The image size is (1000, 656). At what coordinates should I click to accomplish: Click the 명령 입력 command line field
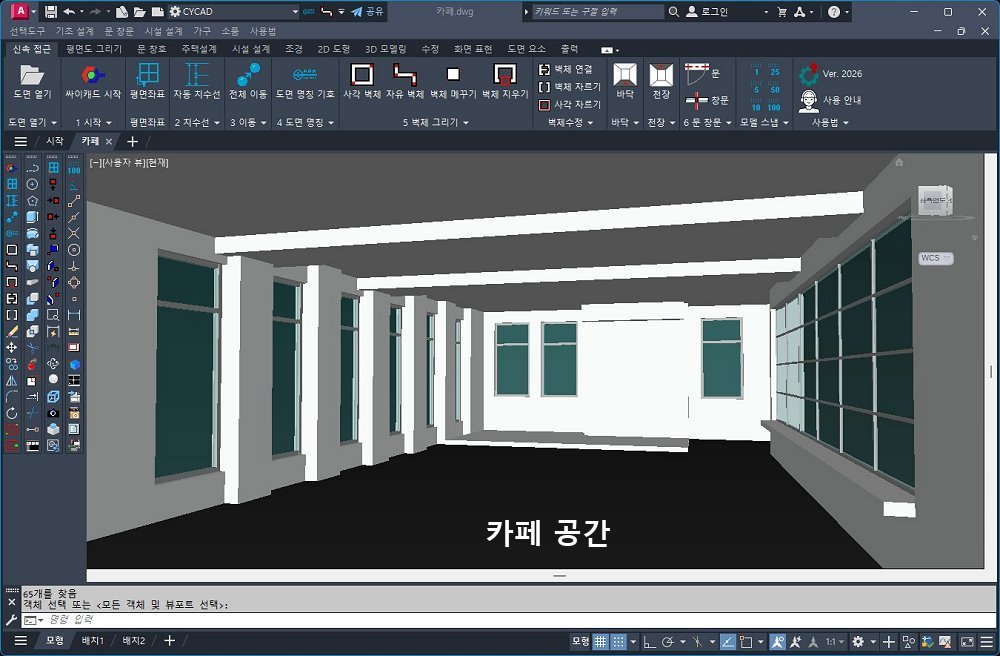(300, 620)
